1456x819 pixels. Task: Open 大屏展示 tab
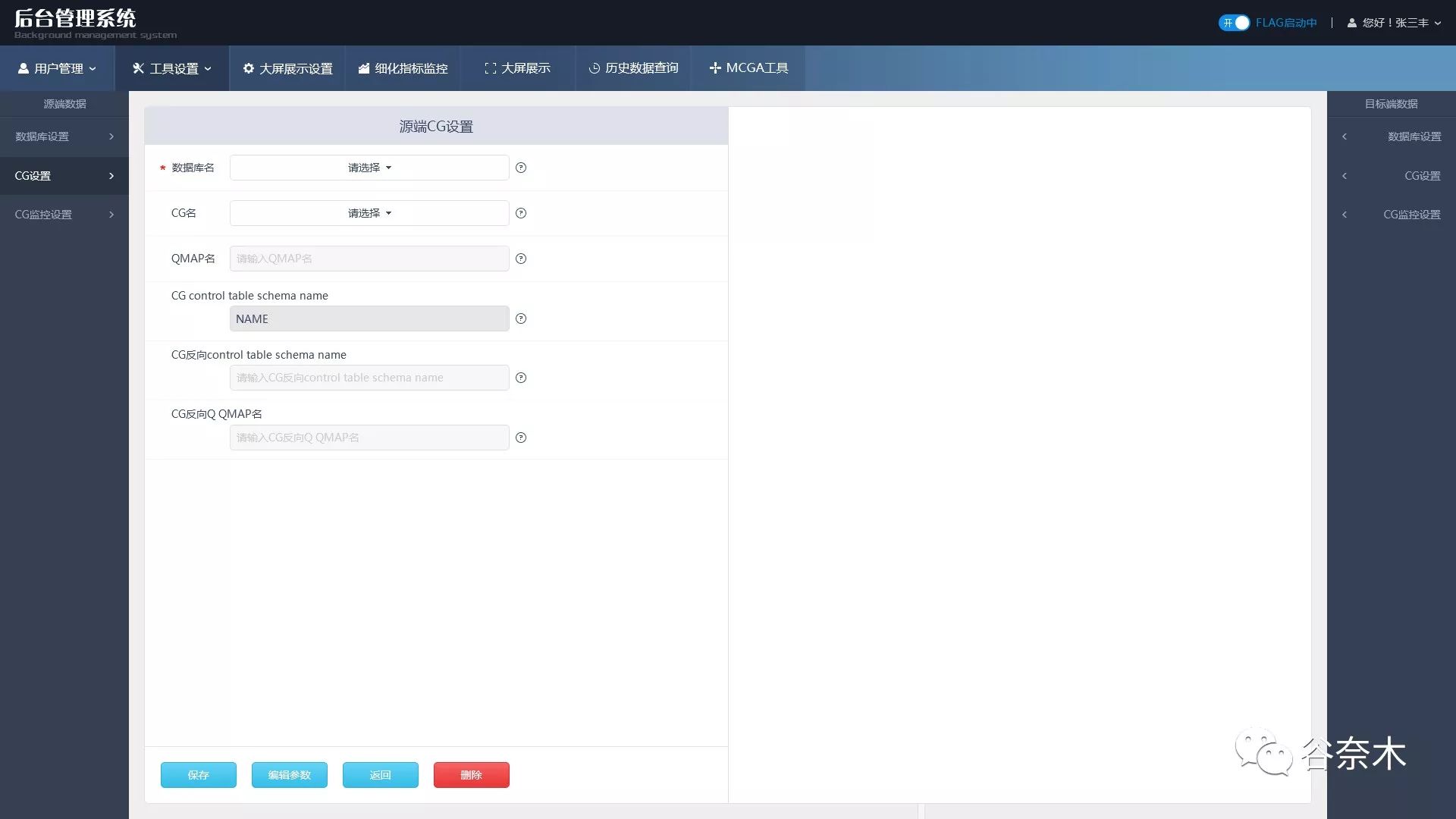518,68
